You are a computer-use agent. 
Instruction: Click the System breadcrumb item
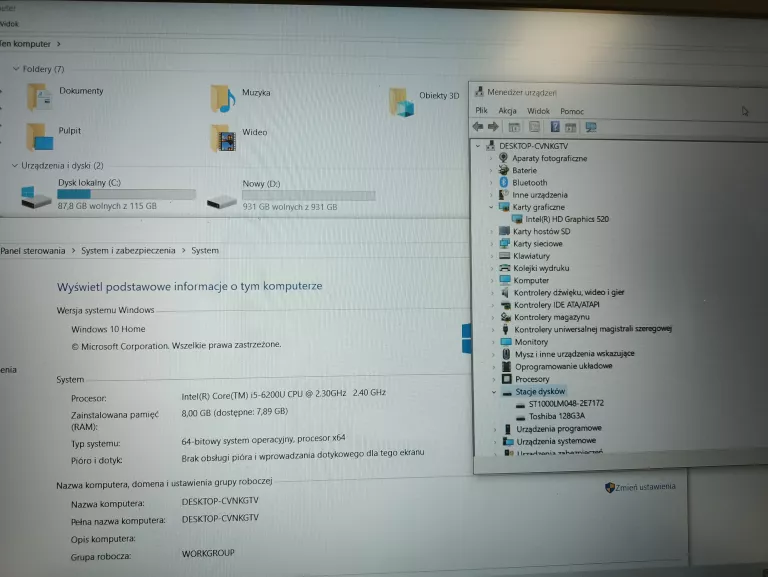point(205,250)
